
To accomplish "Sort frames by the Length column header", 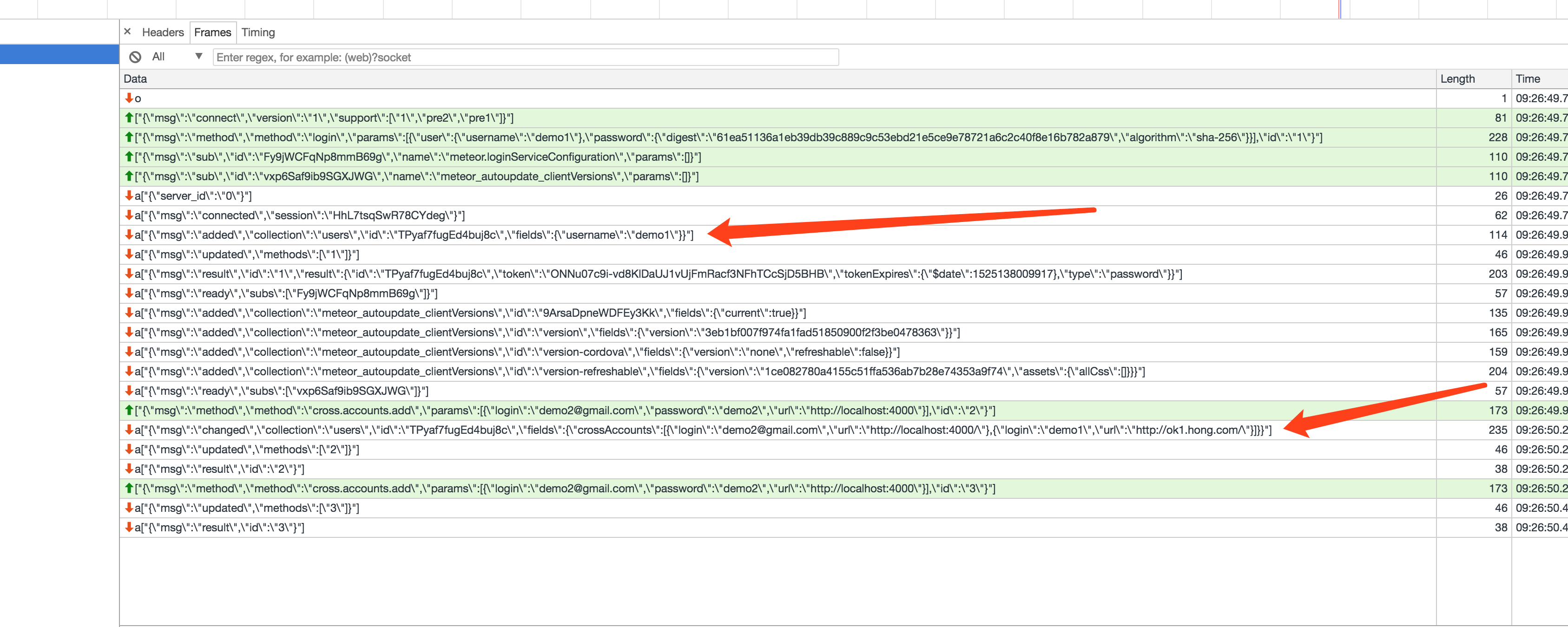I will pos(1458,78).
